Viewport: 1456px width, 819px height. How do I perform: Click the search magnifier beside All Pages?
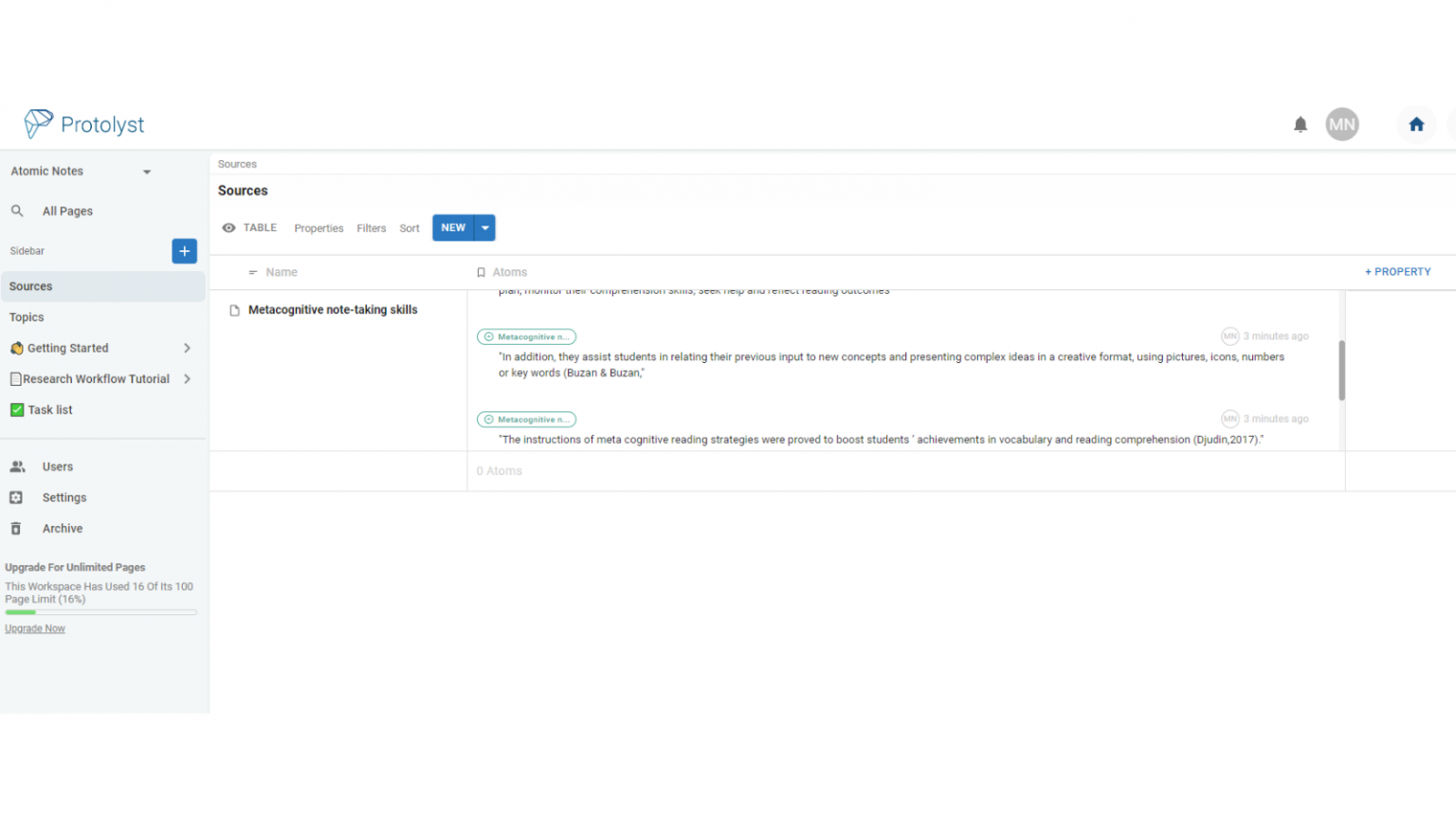17,210
